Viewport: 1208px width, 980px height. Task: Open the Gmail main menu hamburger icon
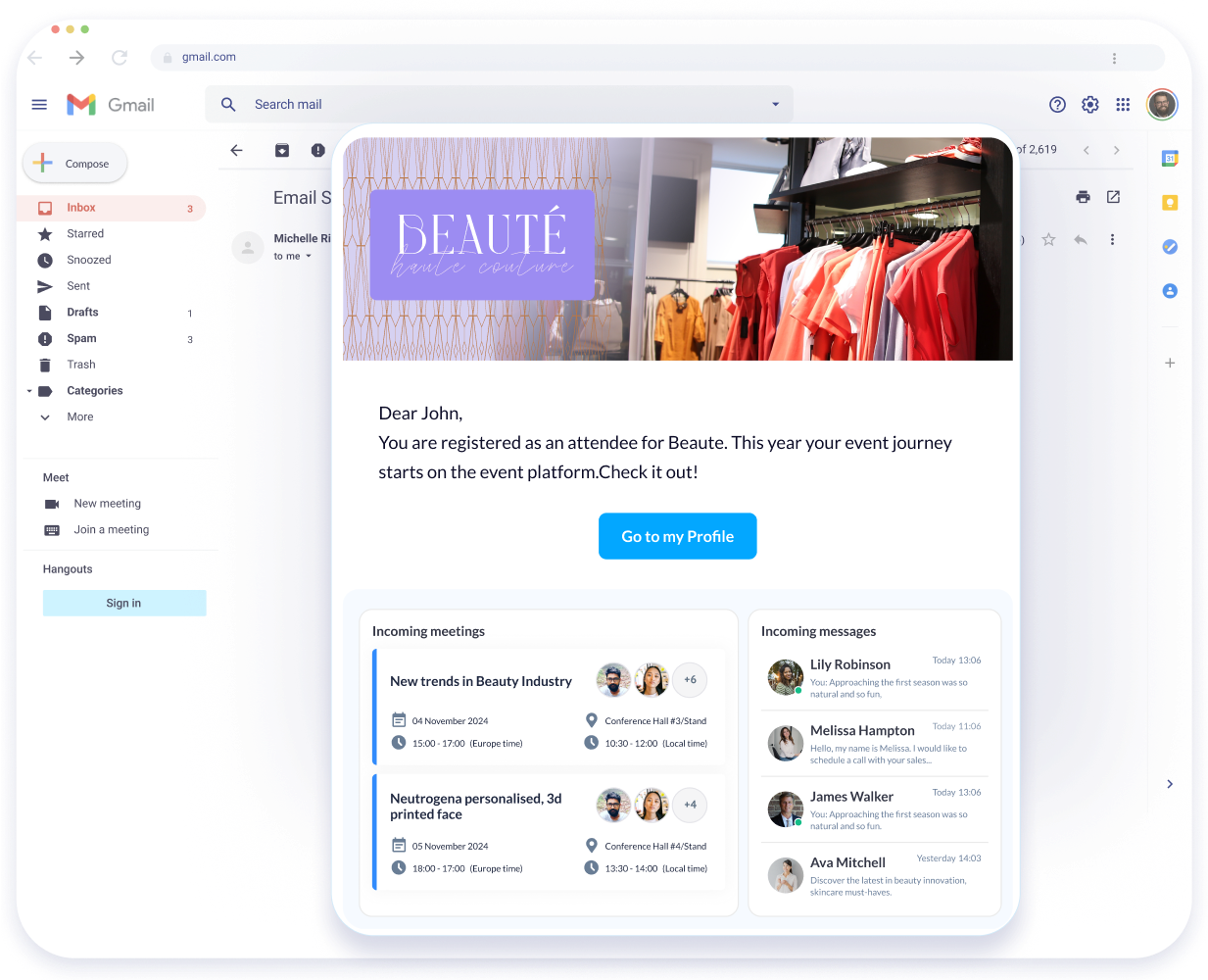tap(39, 105)
